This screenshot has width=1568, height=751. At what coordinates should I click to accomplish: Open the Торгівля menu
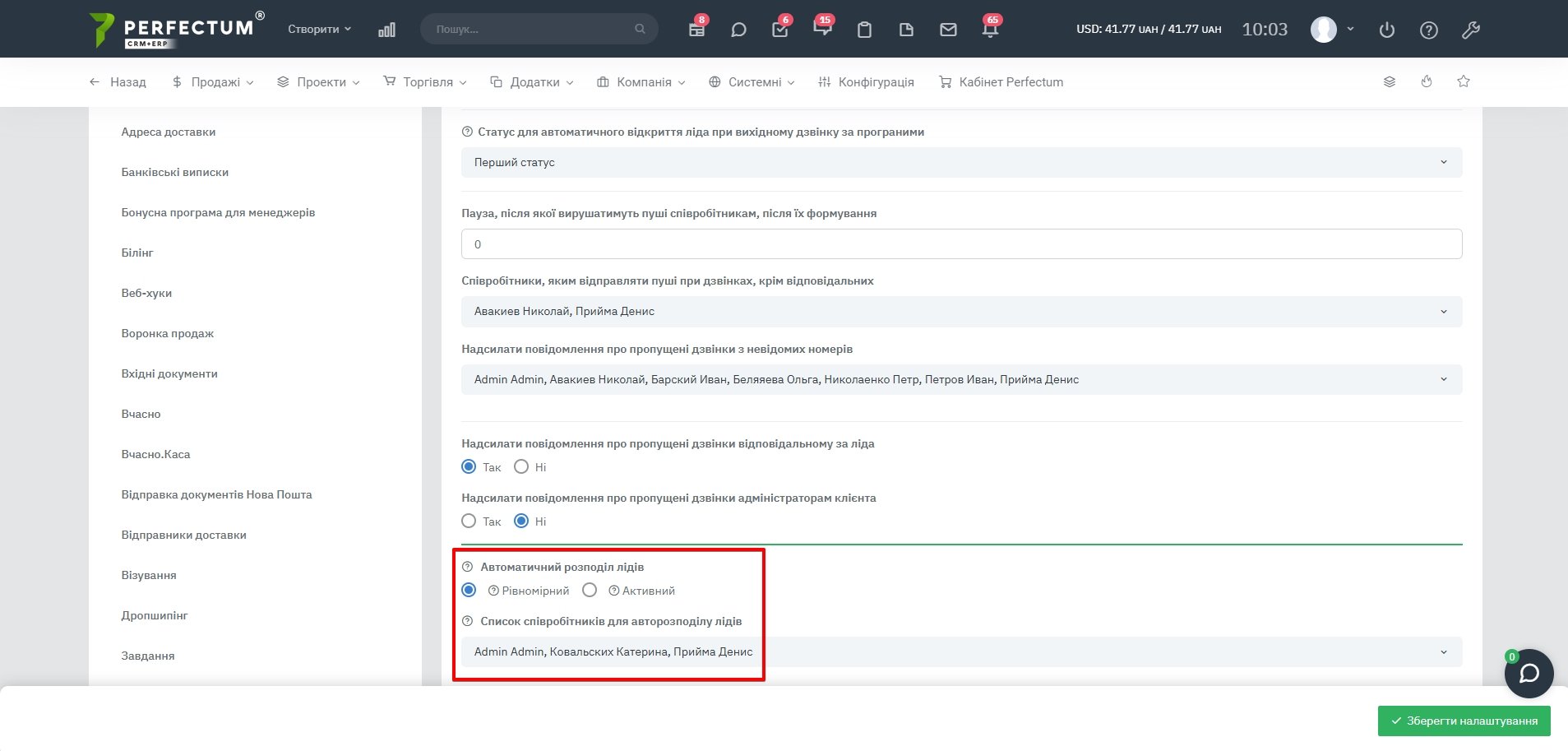tap(425, 82)
